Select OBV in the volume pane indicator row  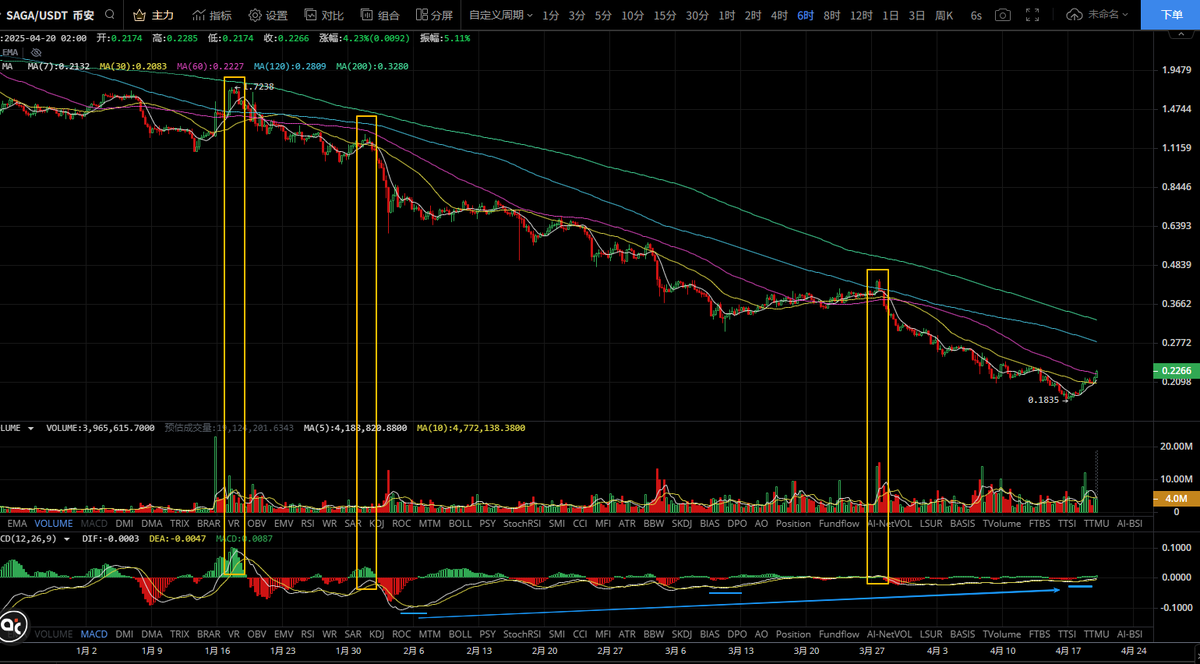pos(257,523)
